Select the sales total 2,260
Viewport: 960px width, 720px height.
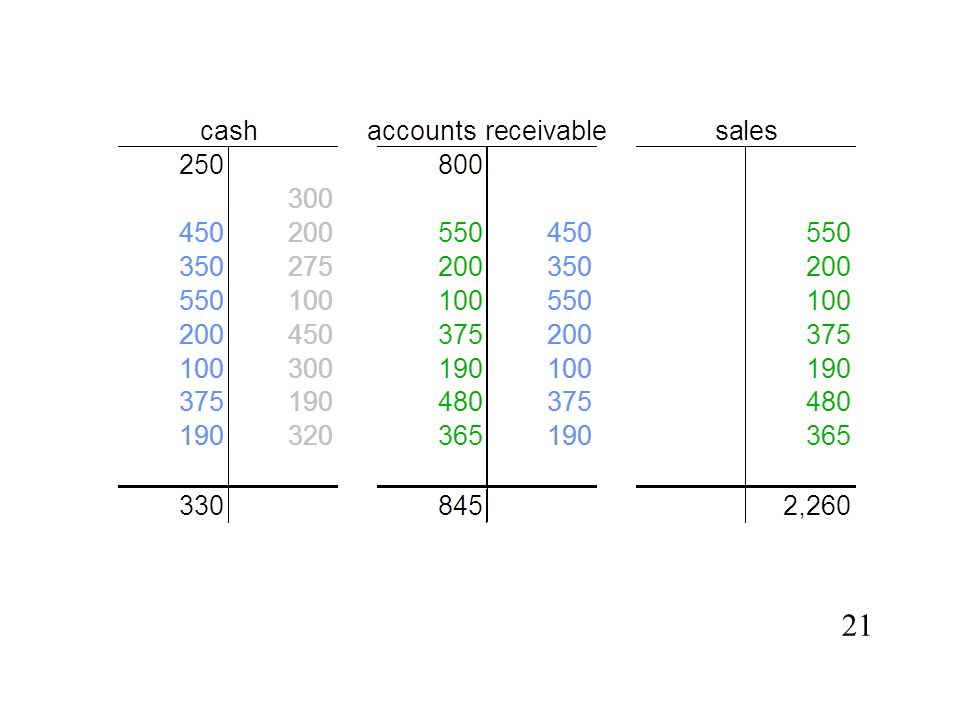[x=816, y=506]
